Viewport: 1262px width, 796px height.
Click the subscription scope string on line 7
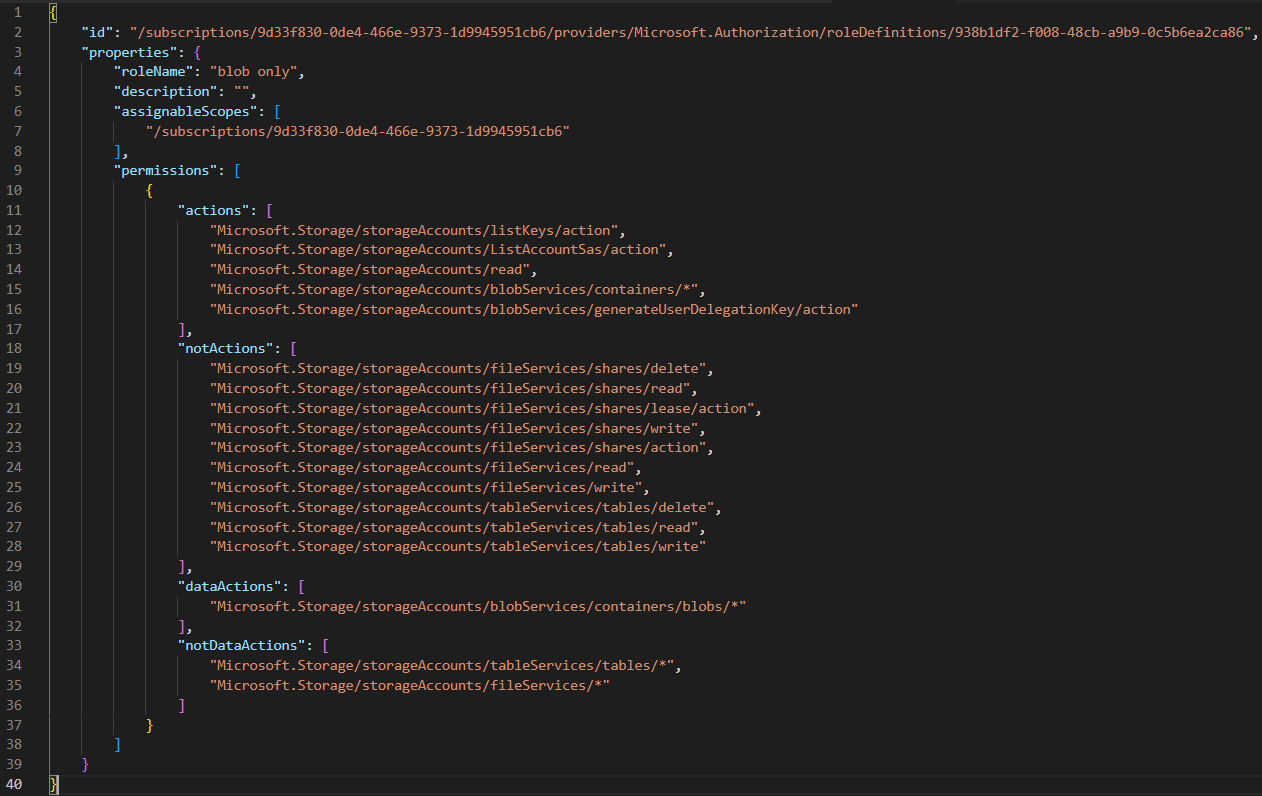359,131
